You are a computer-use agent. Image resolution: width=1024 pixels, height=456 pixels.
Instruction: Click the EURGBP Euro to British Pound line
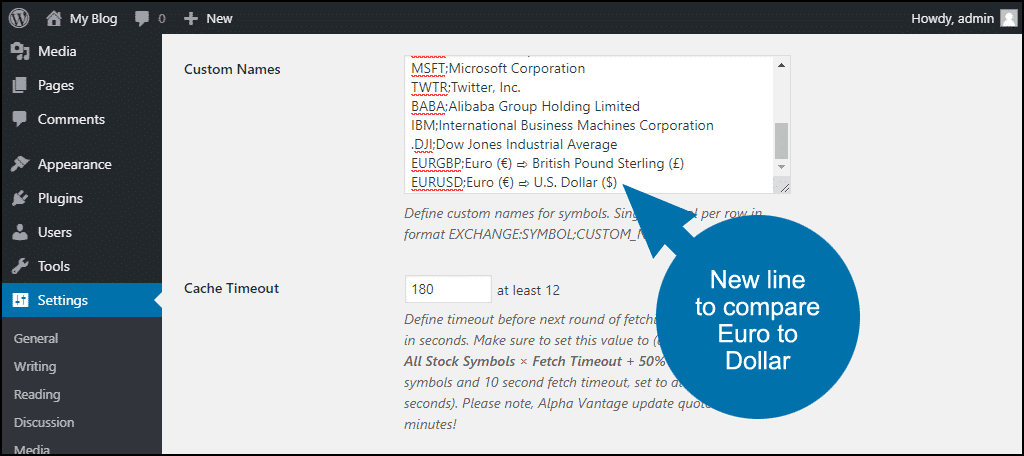(x=547, y=163)
